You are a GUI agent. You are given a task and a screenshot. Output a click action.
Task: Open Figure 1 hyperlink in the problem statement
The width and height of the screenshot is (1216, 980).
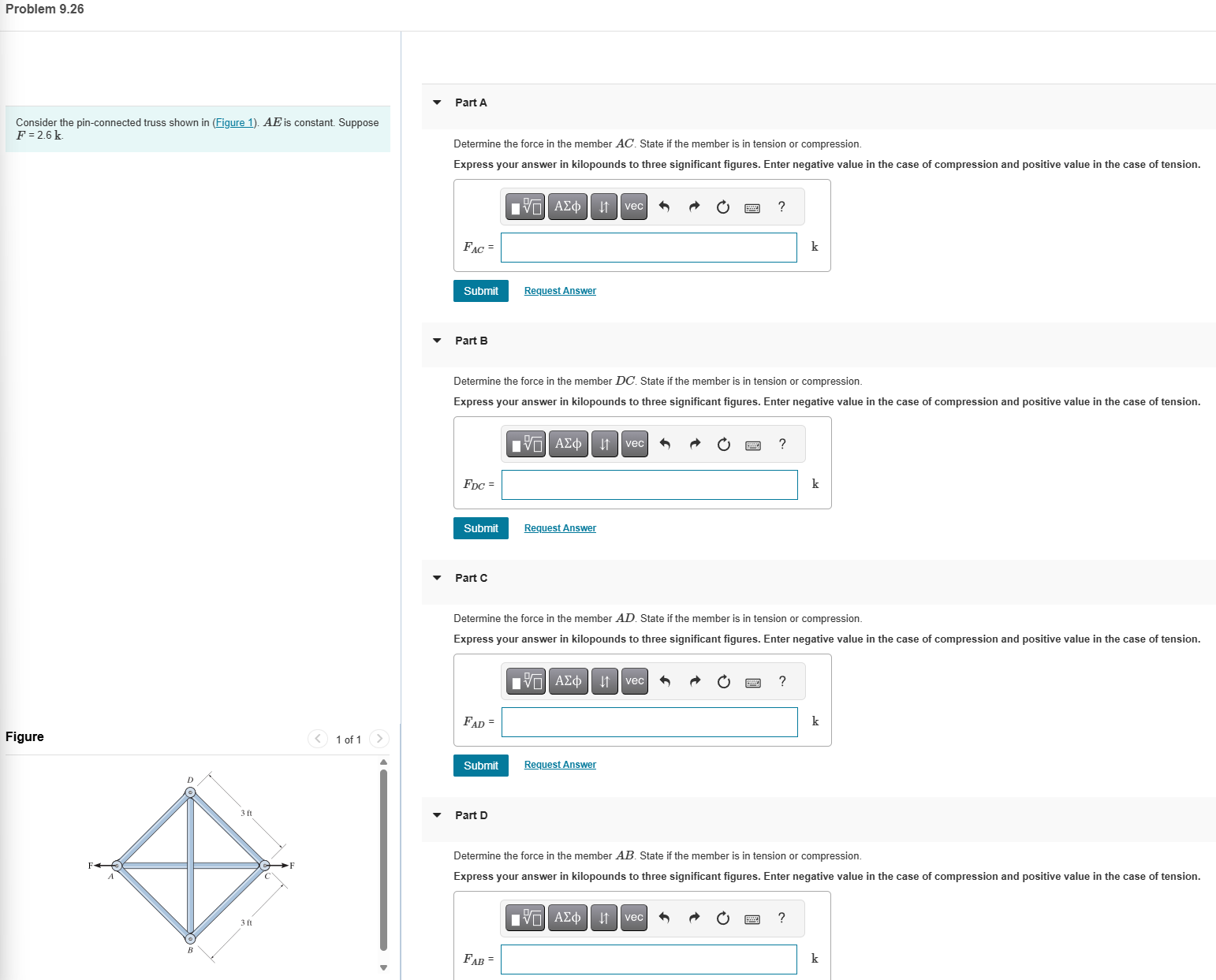tap(233, 122)
